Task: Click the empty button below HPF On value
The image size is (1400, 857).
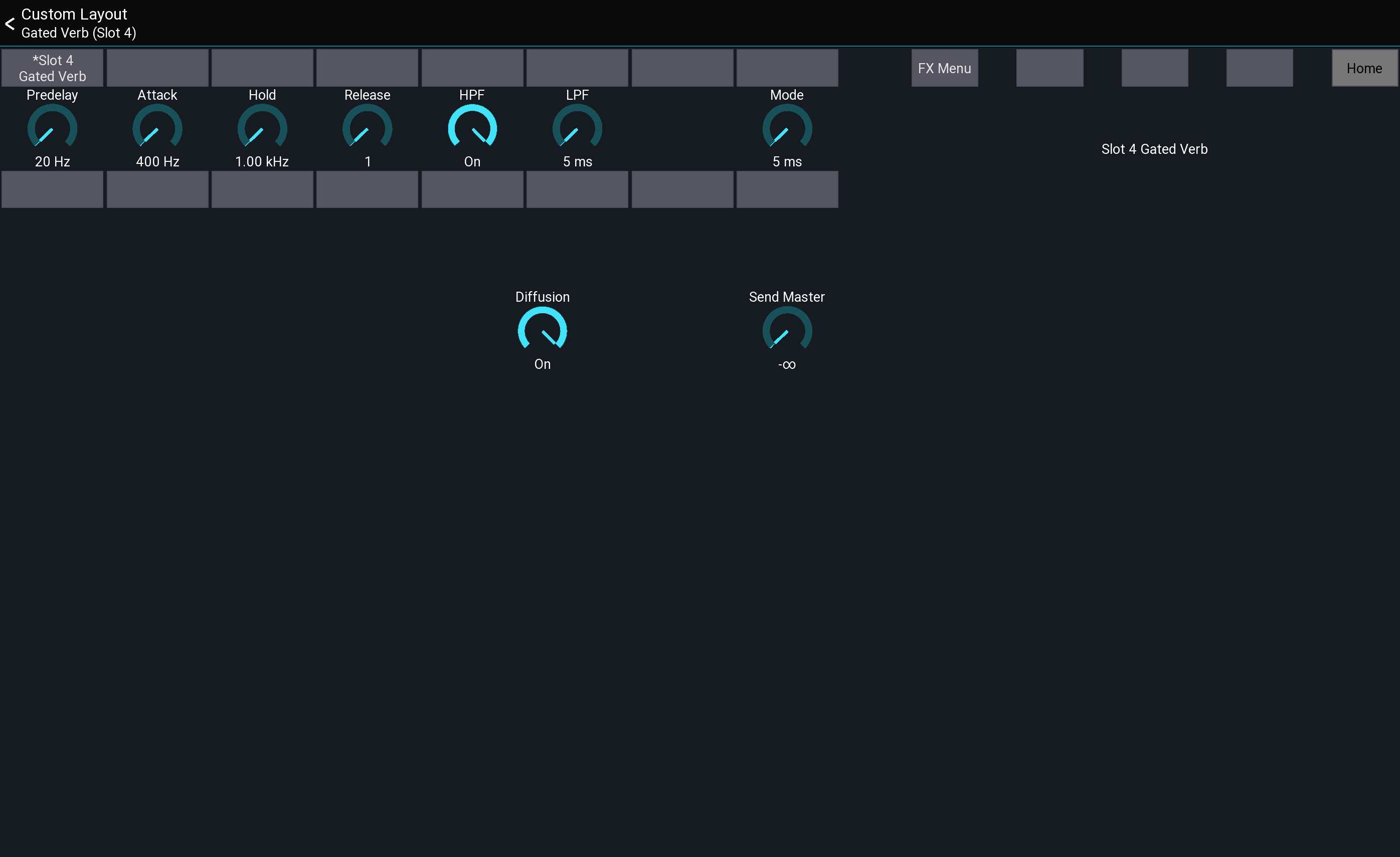Action: click(472, 189)
